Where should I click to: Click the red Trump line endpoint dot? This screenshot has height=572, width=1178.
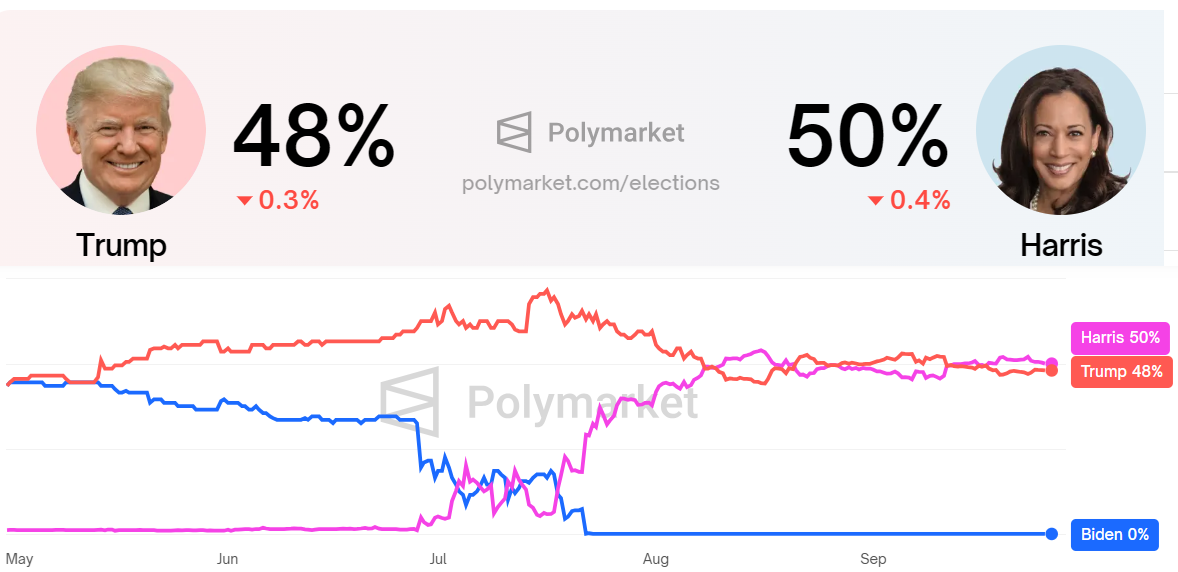coord(1052,371)
